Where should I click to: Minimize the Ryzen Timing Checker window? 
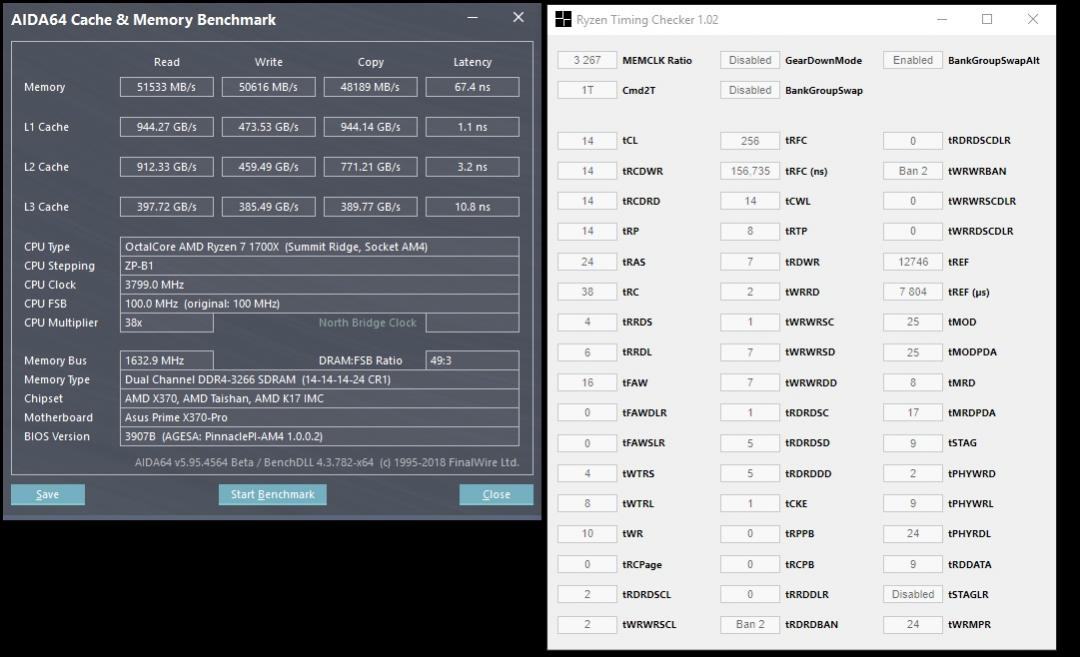[942, 19]
